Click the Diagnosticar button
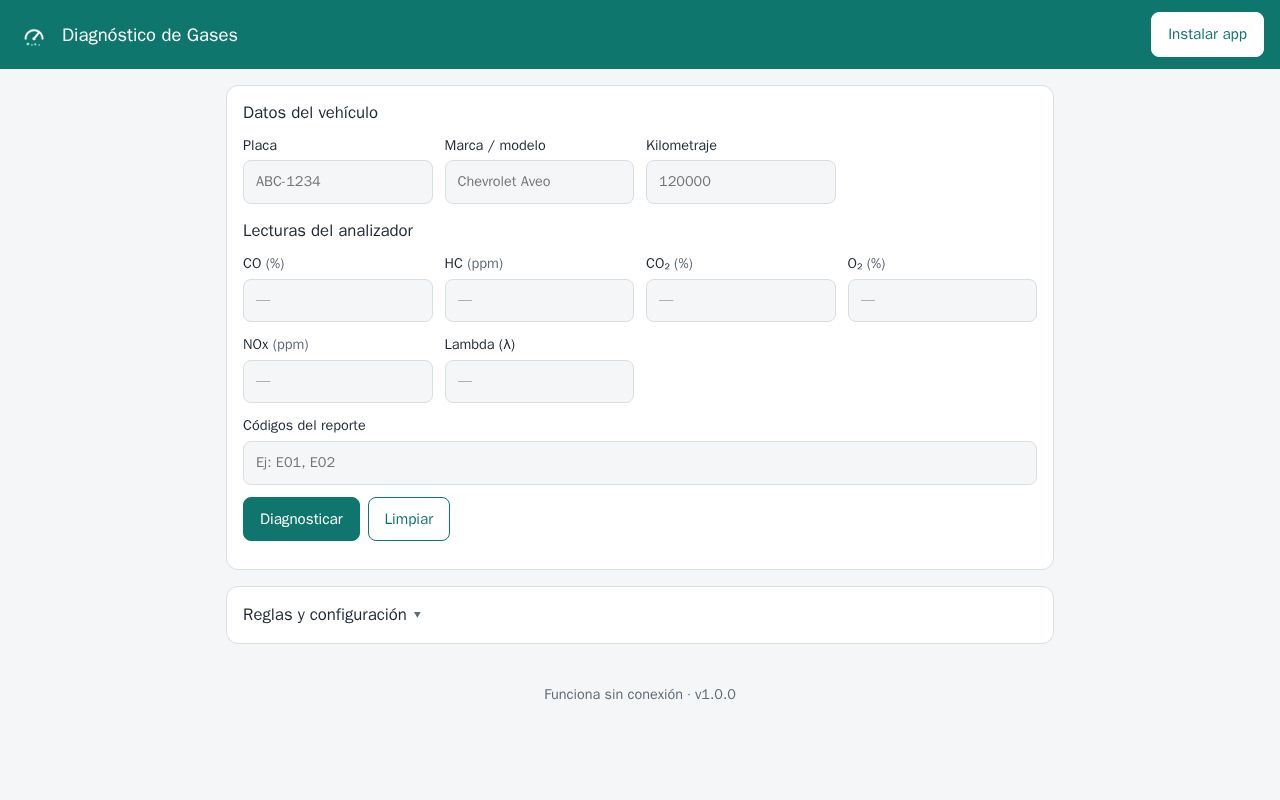 (301, 519)
